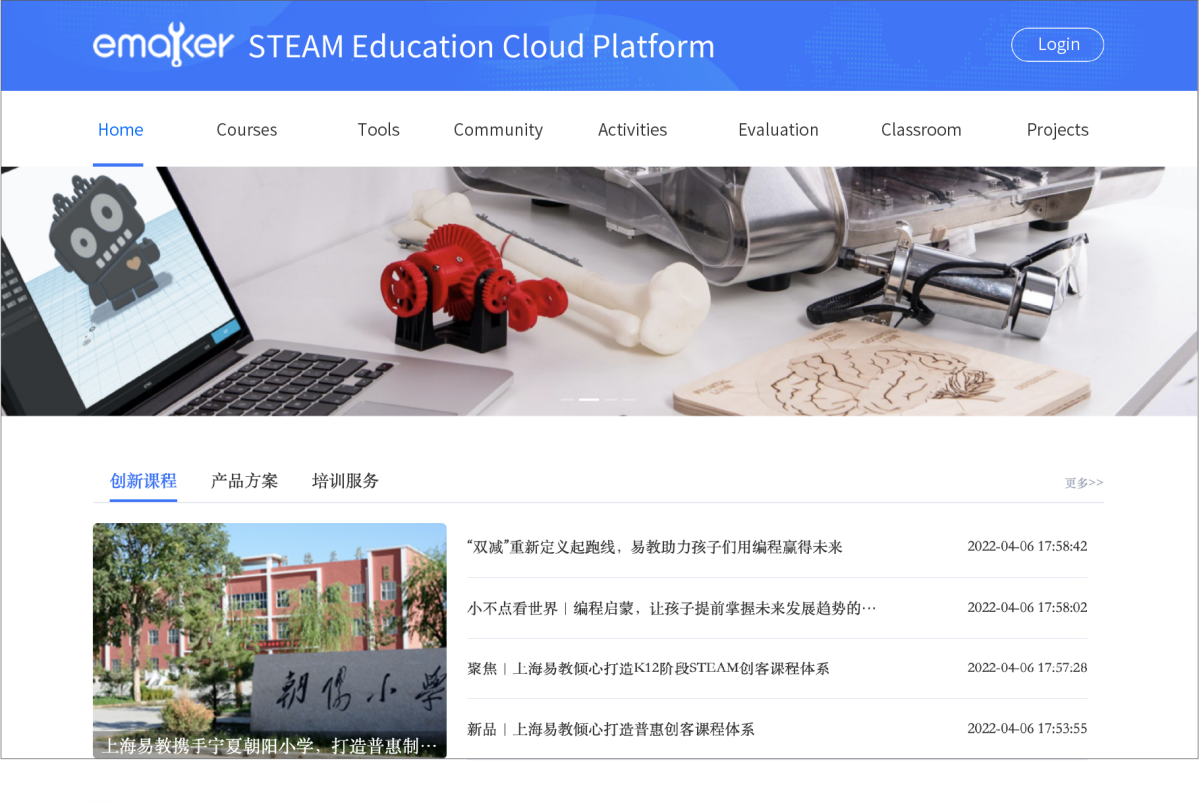Open the Community page
The image size is (1199, 803).
[498, 130]
